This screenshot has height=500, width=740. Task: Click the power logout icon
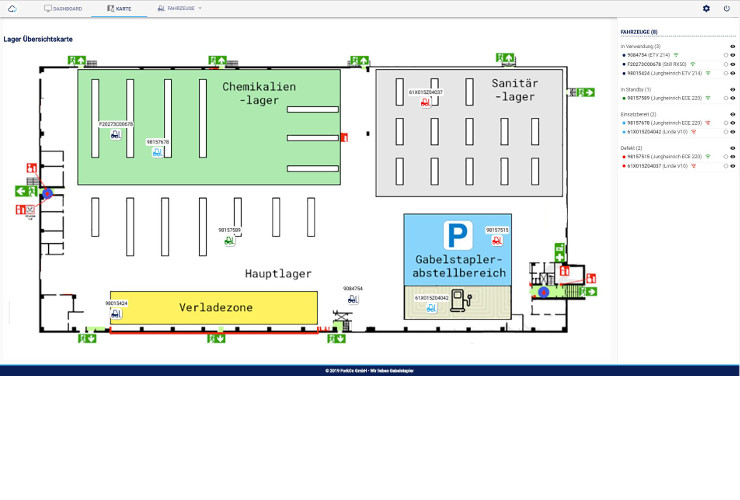click(726, 8)
